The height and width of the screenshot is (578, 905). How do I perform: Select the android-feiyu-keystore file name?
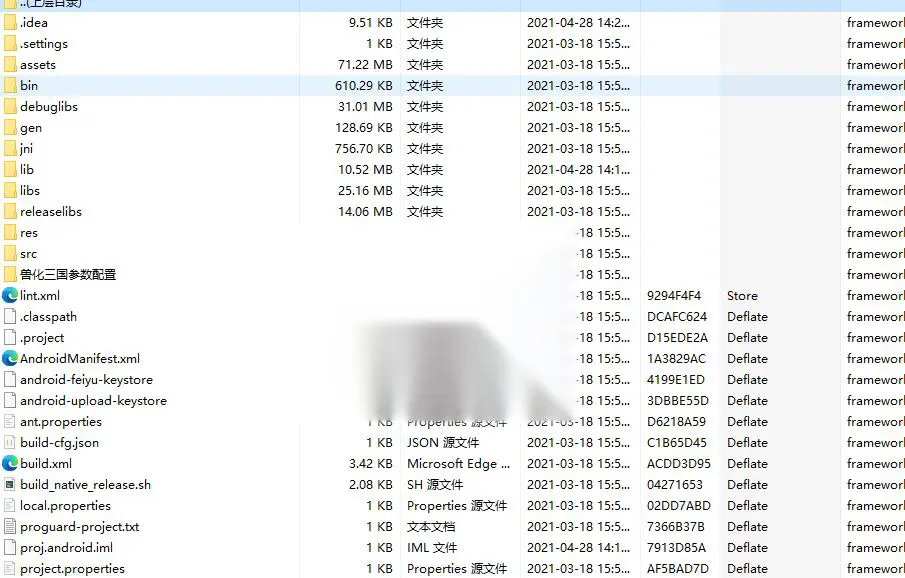87,380
